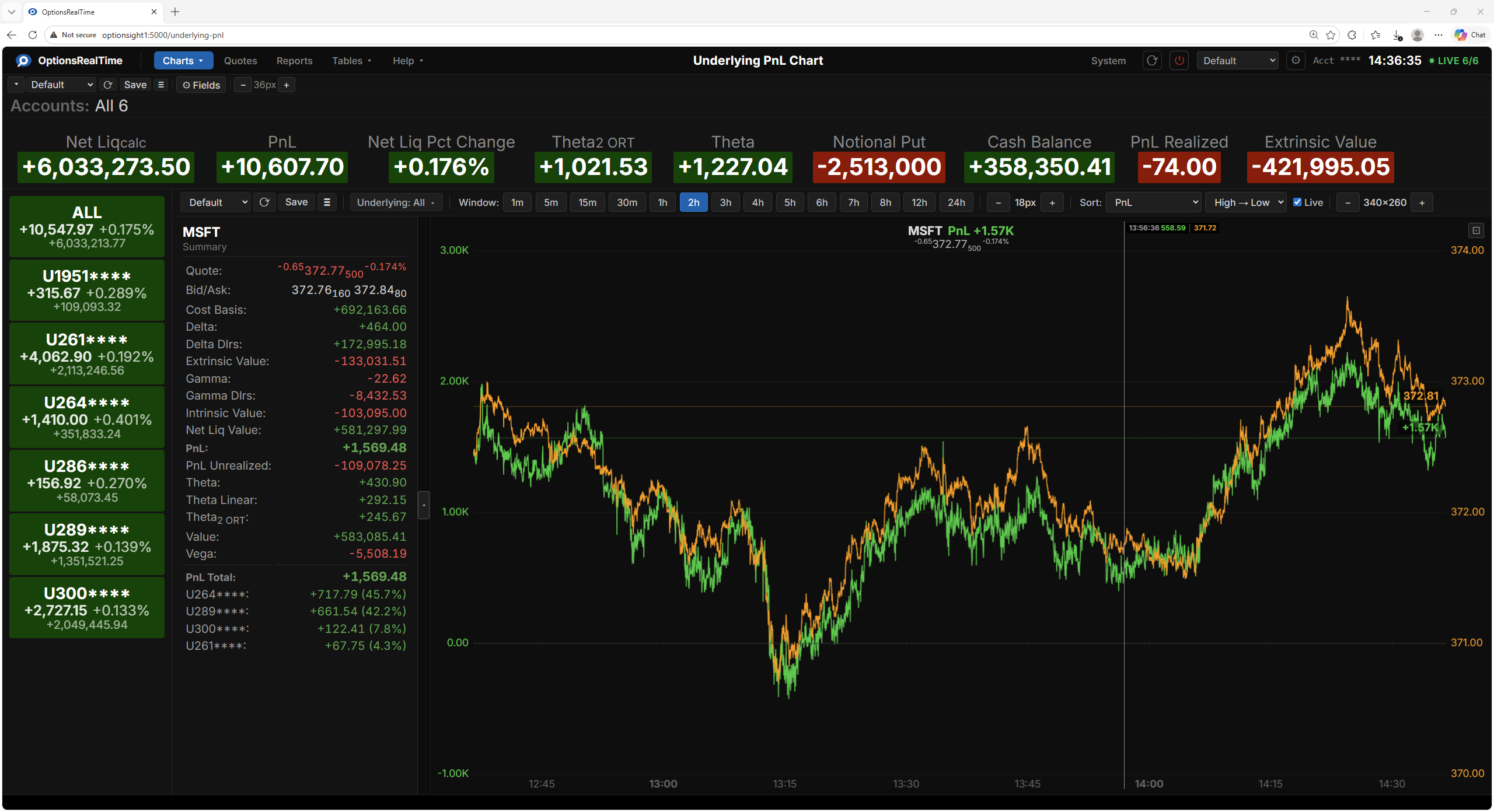
Task: Open the top layout Default dropdown
Action: [61, 85]
